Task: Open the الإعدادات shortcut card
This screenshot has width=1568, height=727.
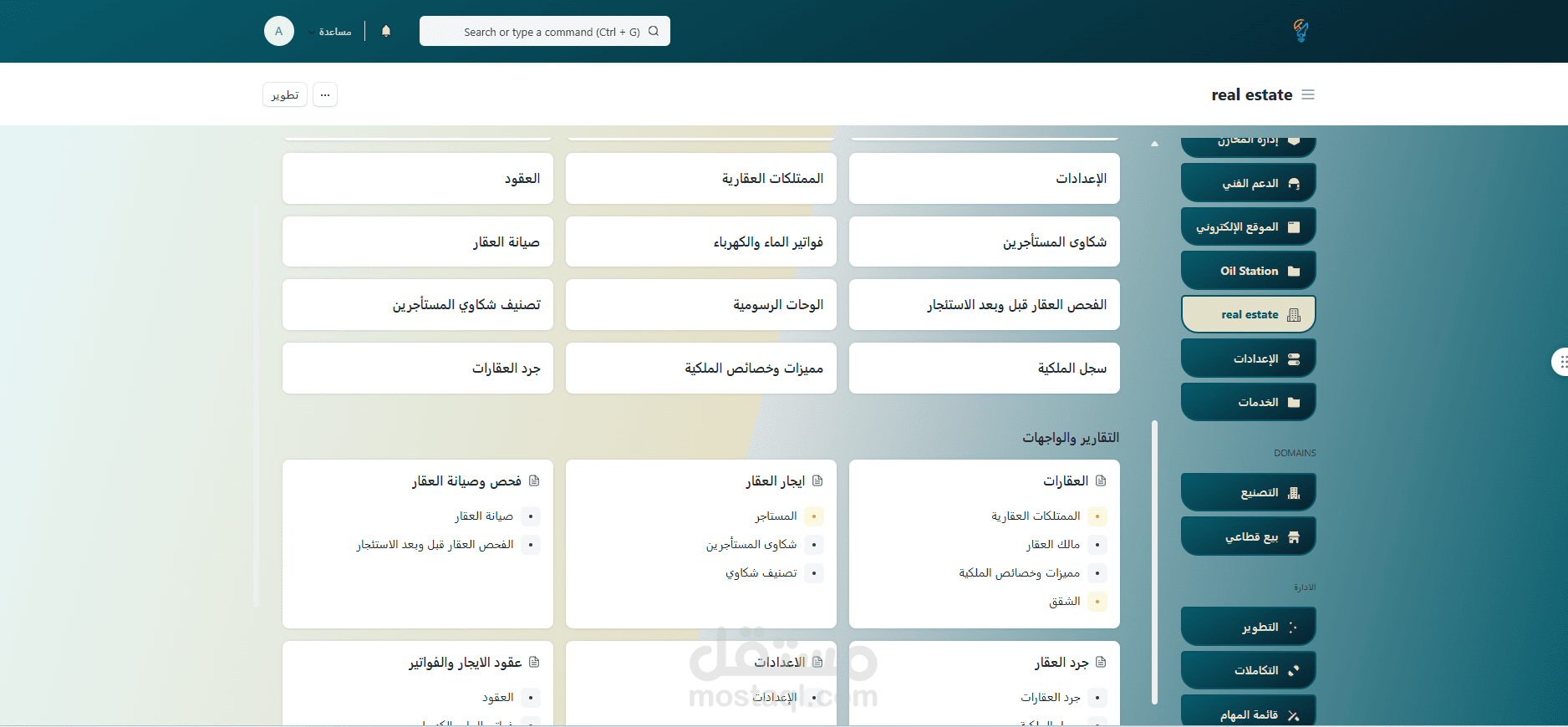Action: click(x=985, y=178)
